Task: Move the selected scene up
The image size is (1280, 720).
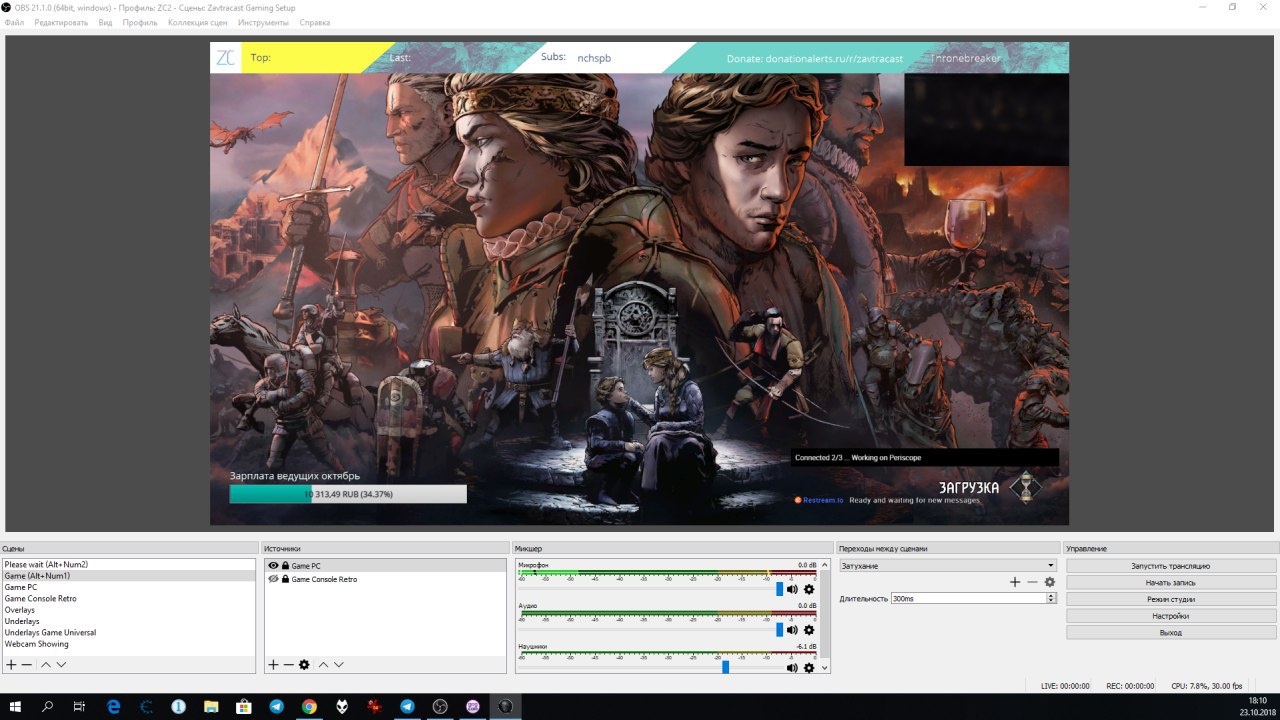Action: pos(46,665)
